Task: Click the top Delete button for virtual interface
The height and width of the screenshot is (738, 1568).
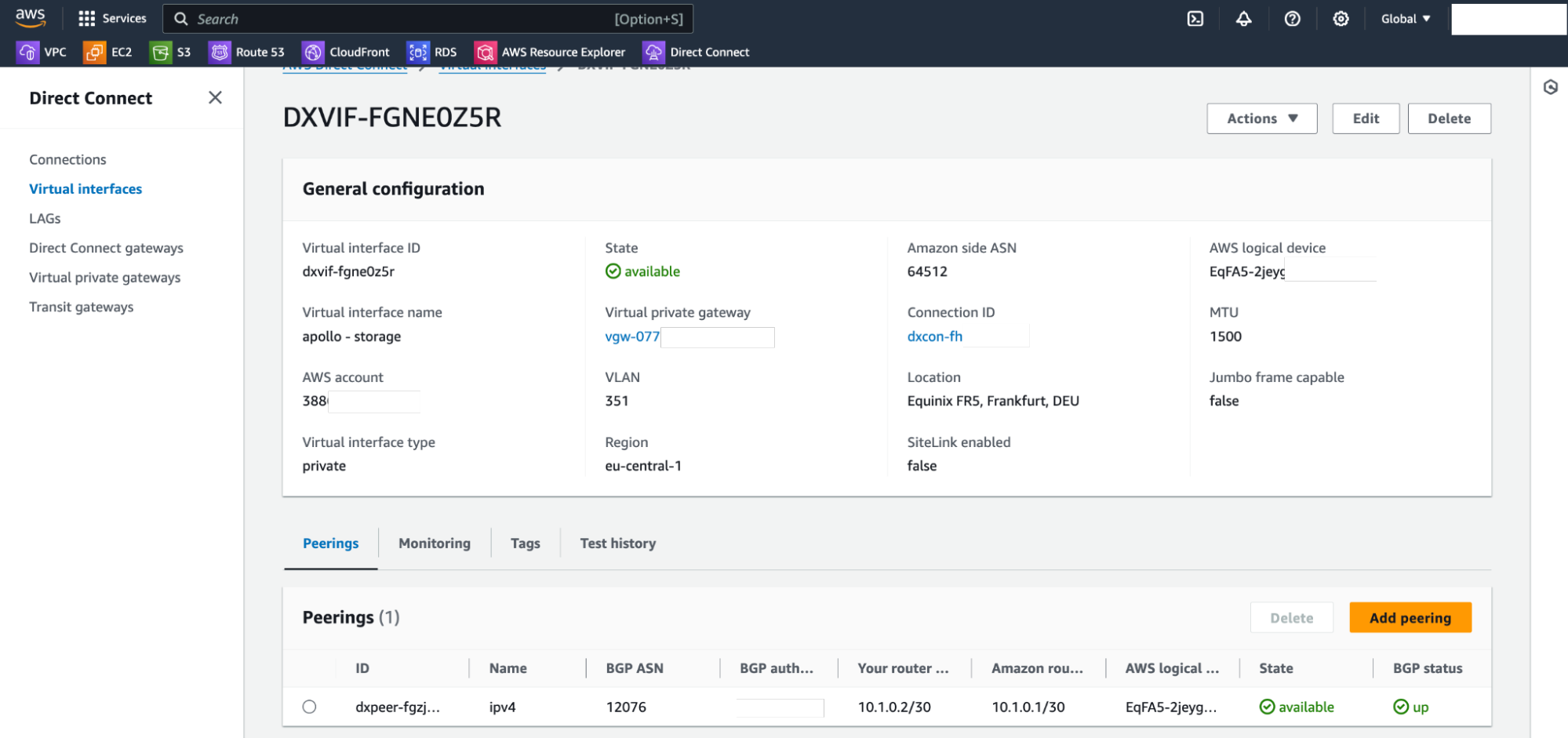Action: point(1449,118)
